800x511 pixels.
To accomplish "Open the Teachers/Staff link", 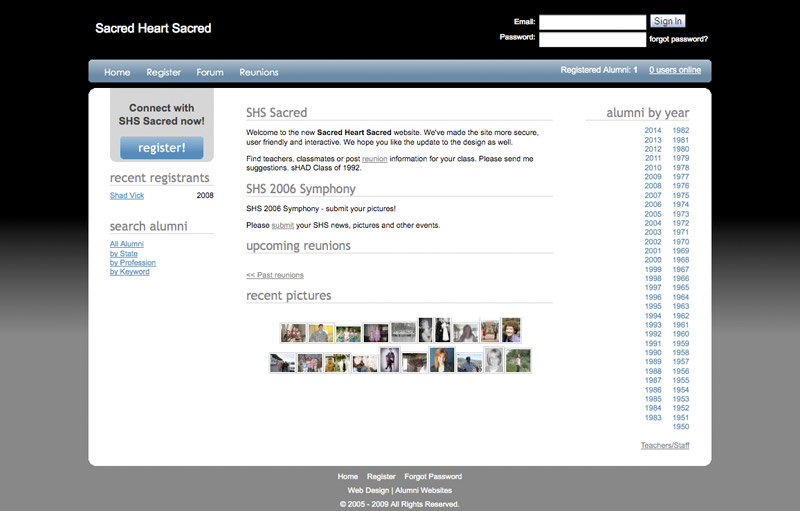I will (664, 445).
